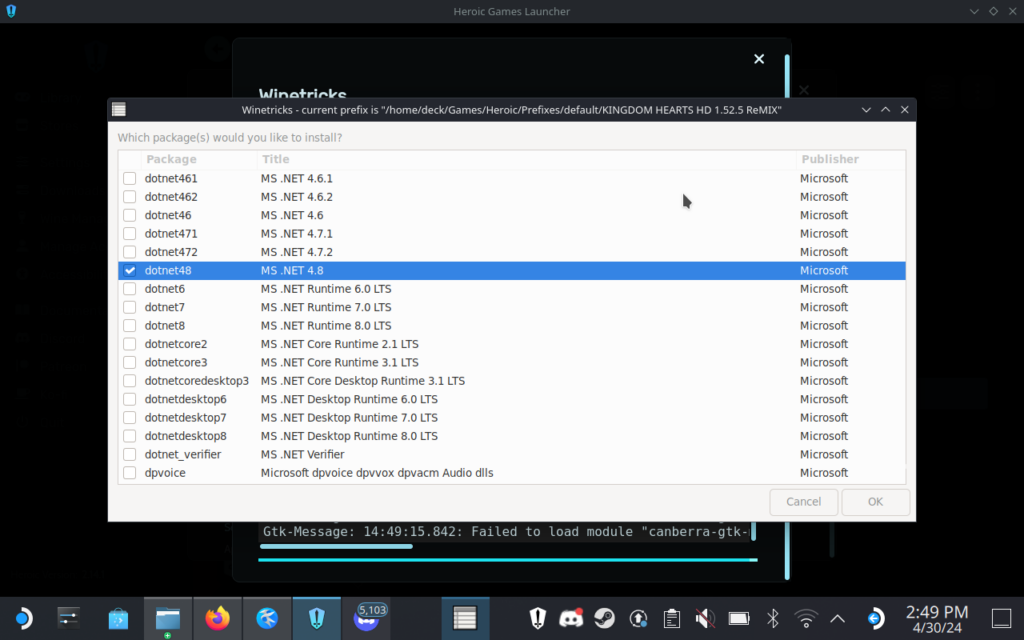The height and width of the screenshot is (640, 1024).
Task: Open clipboard tray icon
Action: (671, 618)
